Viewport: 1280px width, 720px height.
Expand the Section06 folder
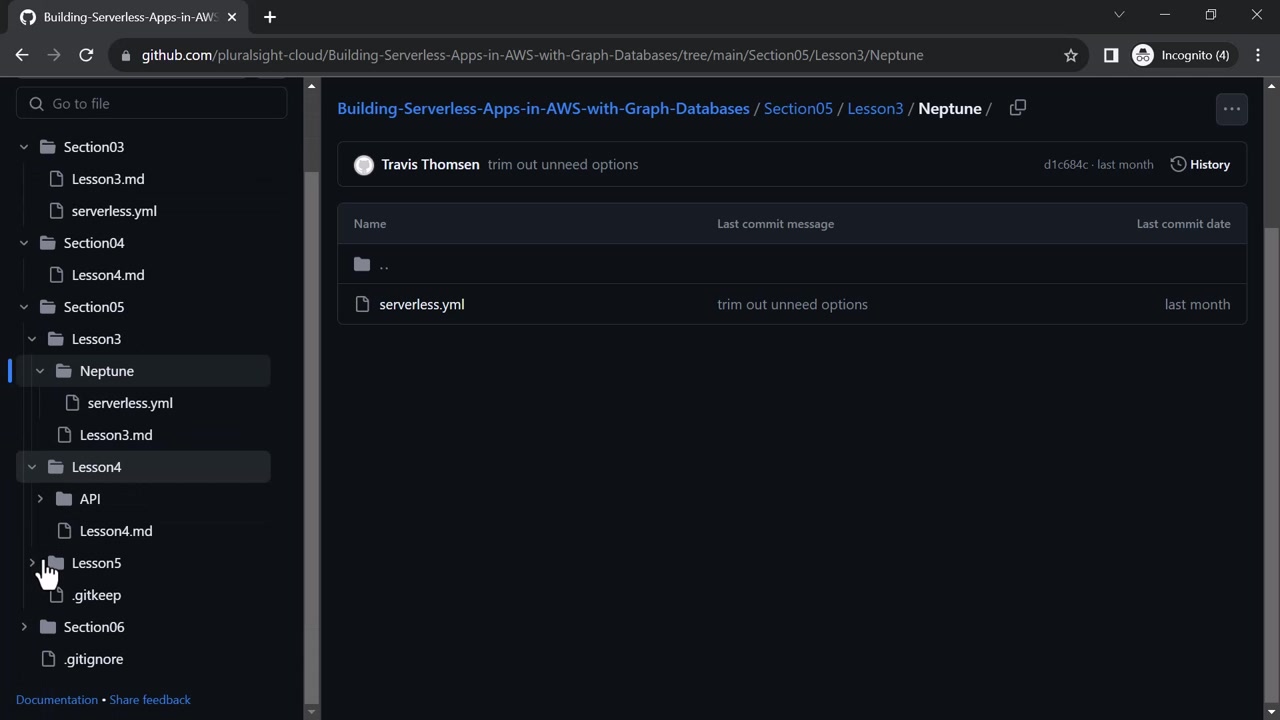(24, 627)
